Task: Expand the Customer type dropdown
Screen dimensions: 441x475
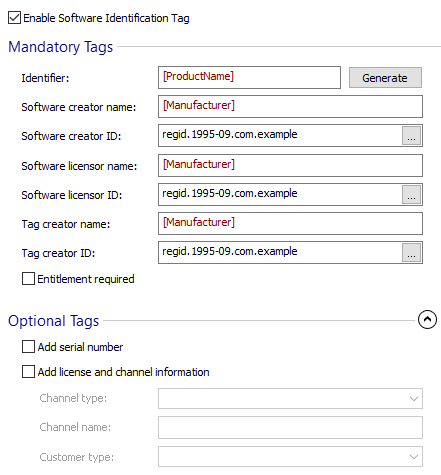Action: click(x=290, y=457)
